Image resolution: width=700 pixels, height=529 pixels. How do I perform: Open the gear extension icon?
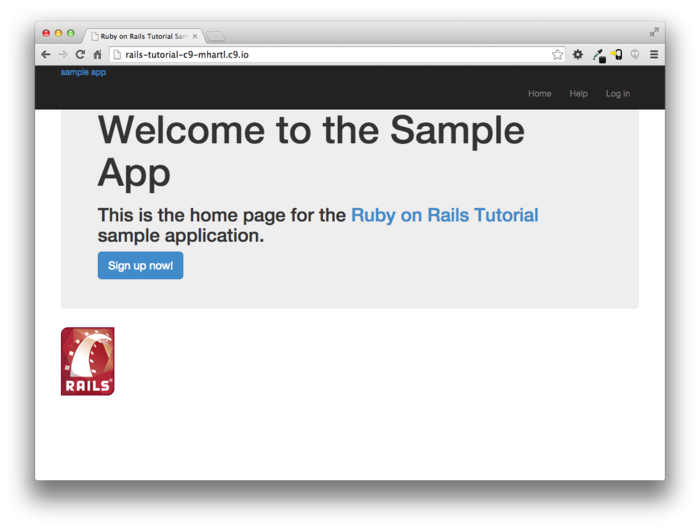(578, 54)
